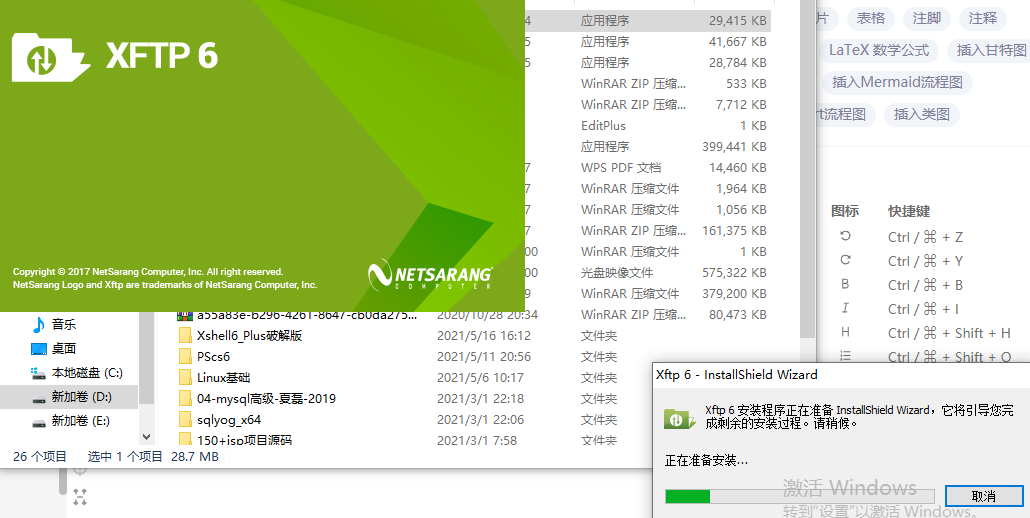Click the Ctrl / ⌘ + Shift + H shortcut
The width and height of the screenshot is (1030, 518).
pyautogui.click(x=949, y=333)
